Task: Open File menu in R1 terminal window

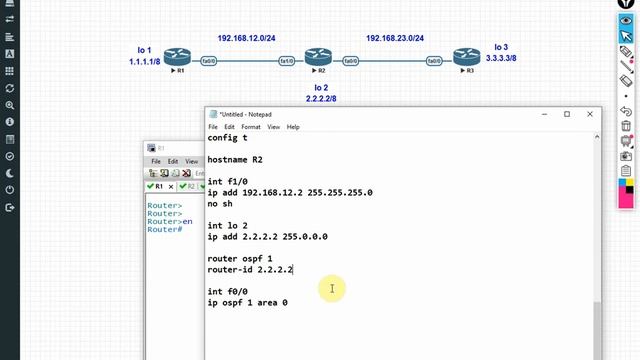Action: coord(156,161)
